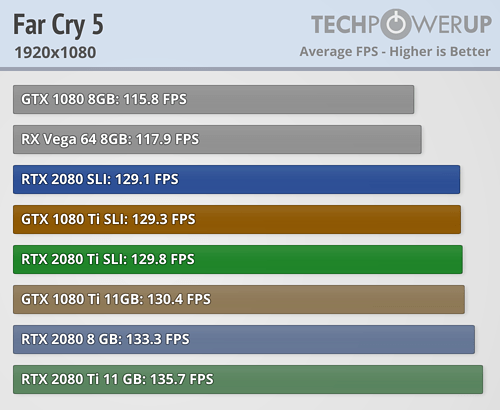The image size is (500, 410).
Task: Click the Average FPS - Higher is Better caption
Action: pos(395,52)
